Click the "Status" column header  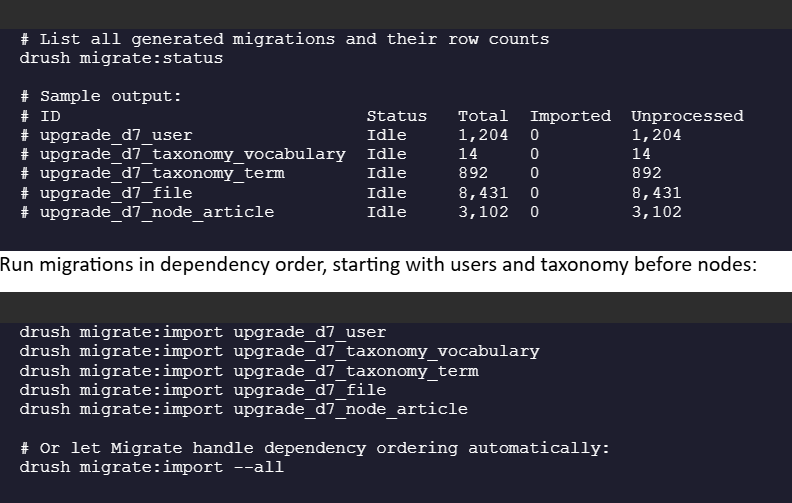tap(397, 116)
